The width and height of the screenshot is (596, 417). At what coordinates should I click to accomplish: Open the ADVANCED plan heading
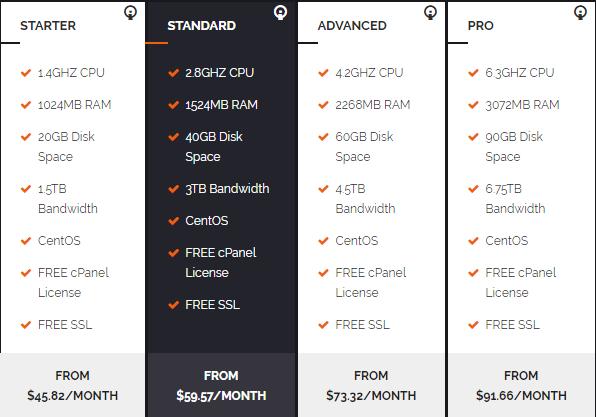tap(352, 25)
